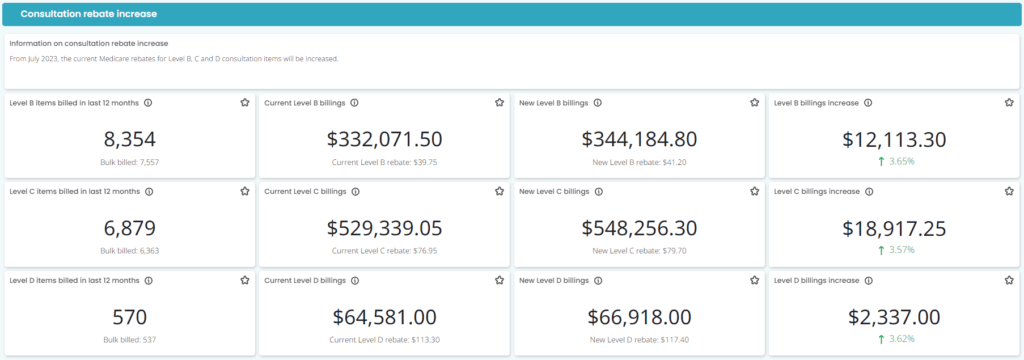Star the Level D billings increase card
This screenshot has width=1024, height=360.
1009,280
